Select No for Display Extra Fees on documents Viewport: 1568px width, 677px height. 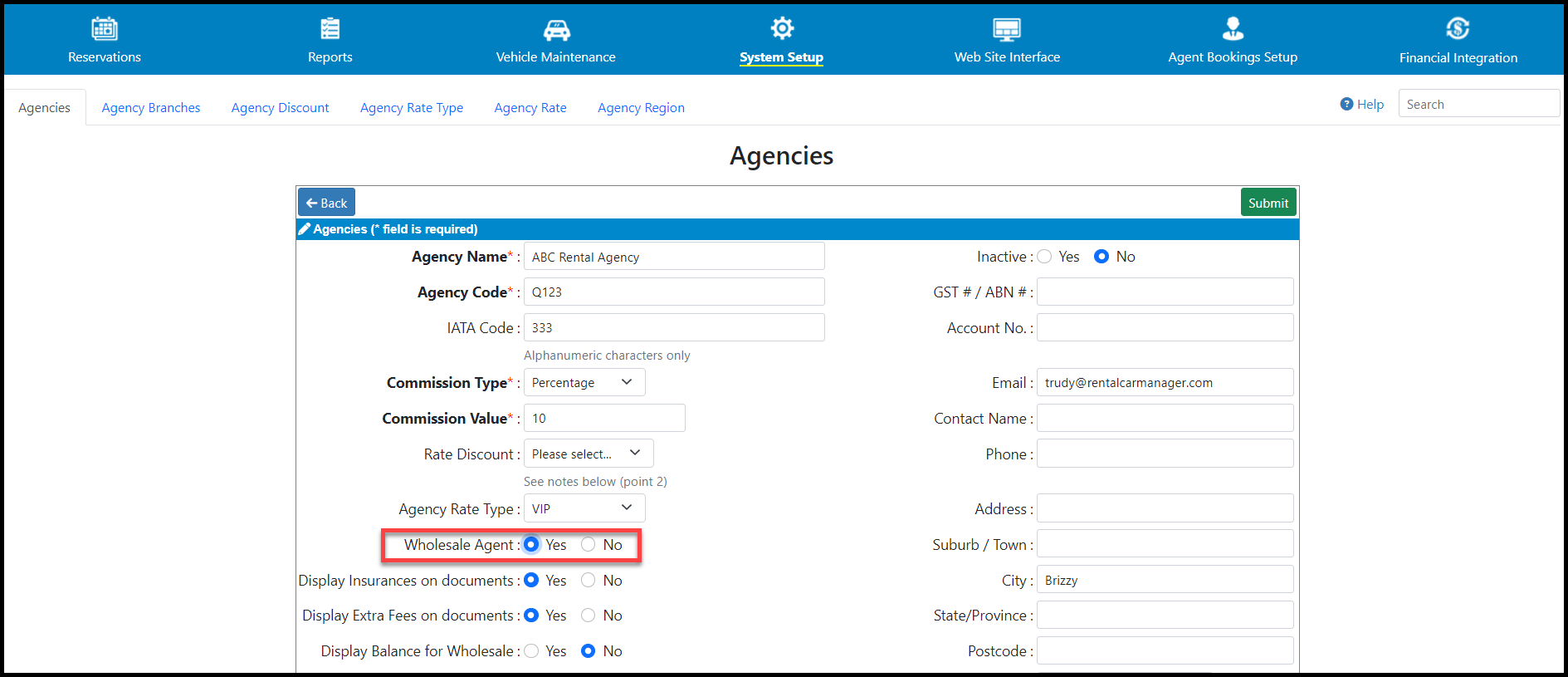[x=588, y=615]
